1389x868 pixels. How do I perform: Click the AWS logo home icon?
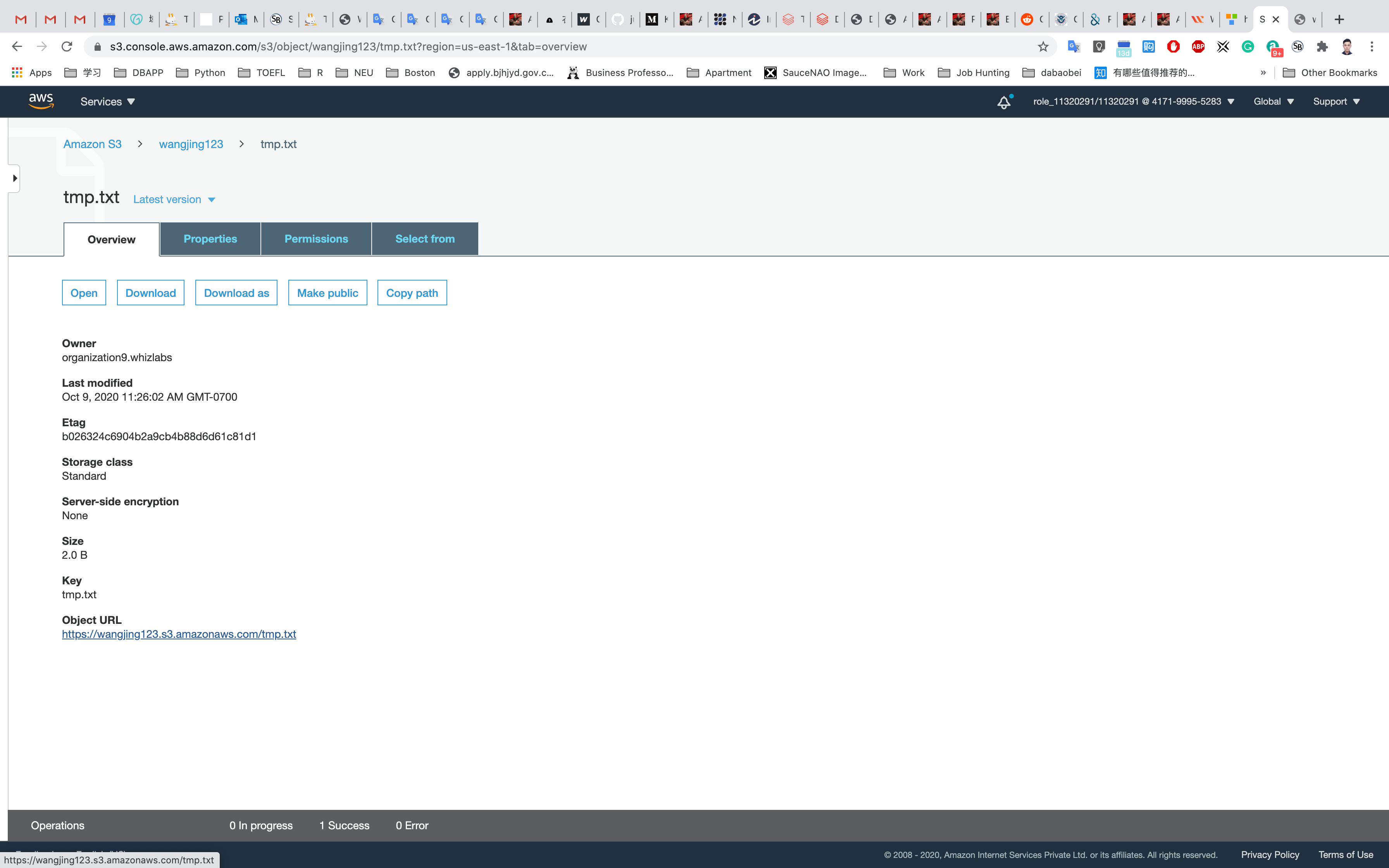click(x=41, y=101)
